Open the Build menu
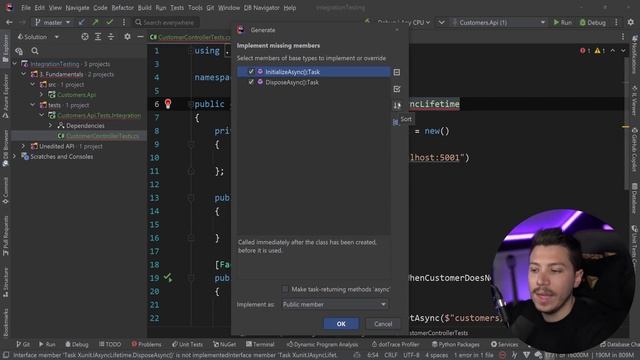 (144, 8)
